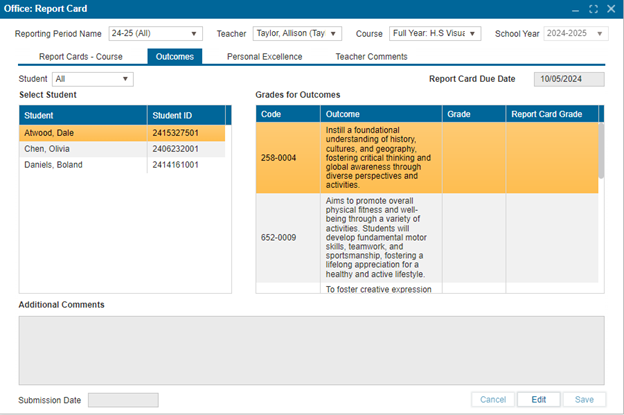Image resolution: width=624 pixels, height=415 pixels.
Task: Go to Teacher Comments tab
Action: (x=371, y=57)
